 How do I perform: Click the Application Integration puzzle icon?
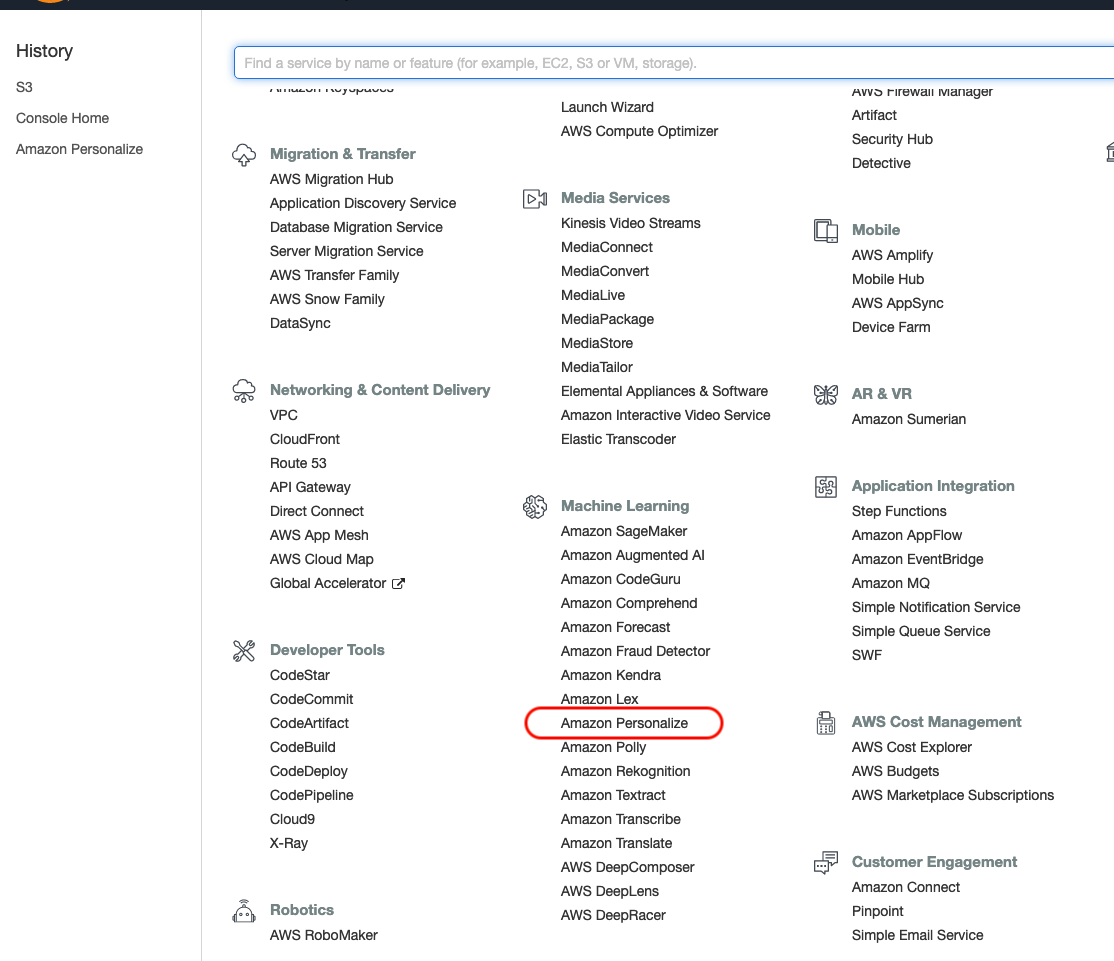826,487
